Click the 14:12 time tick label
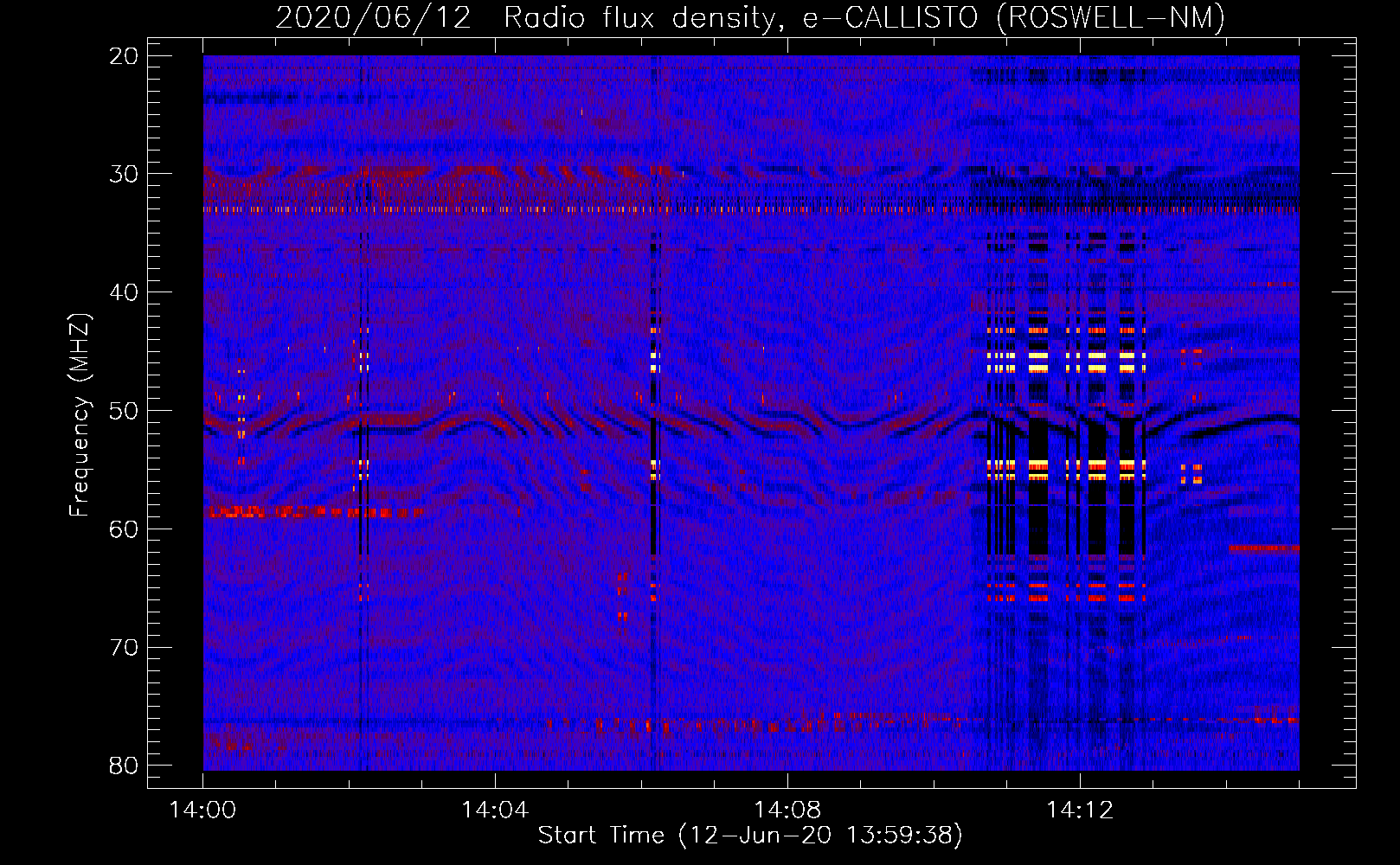Image resolution: width=1400 pixels, height=865 pixels. click(x=1080, y=811)
